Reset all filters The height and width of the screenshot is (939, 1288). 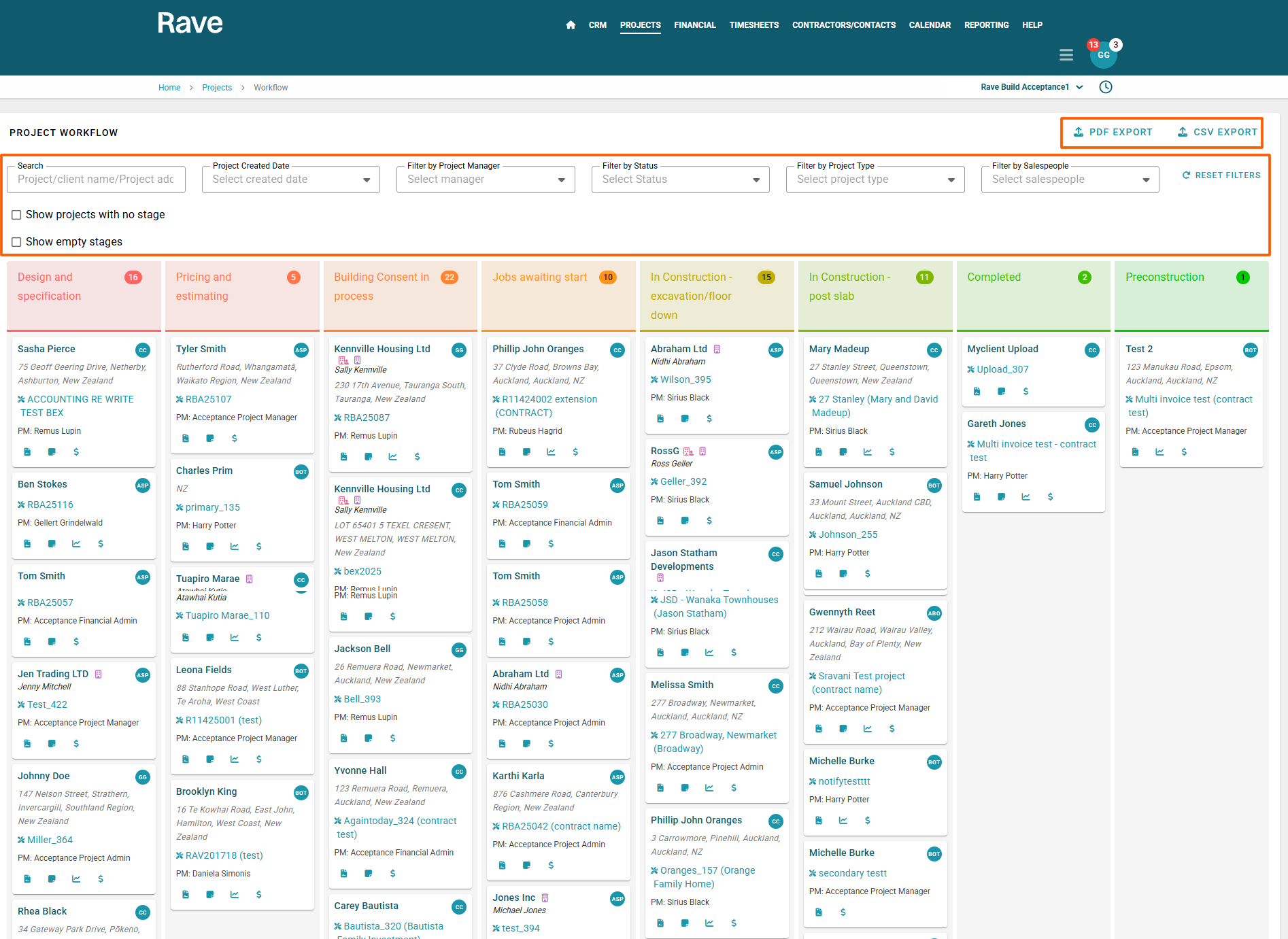[x=1221, y=175]
